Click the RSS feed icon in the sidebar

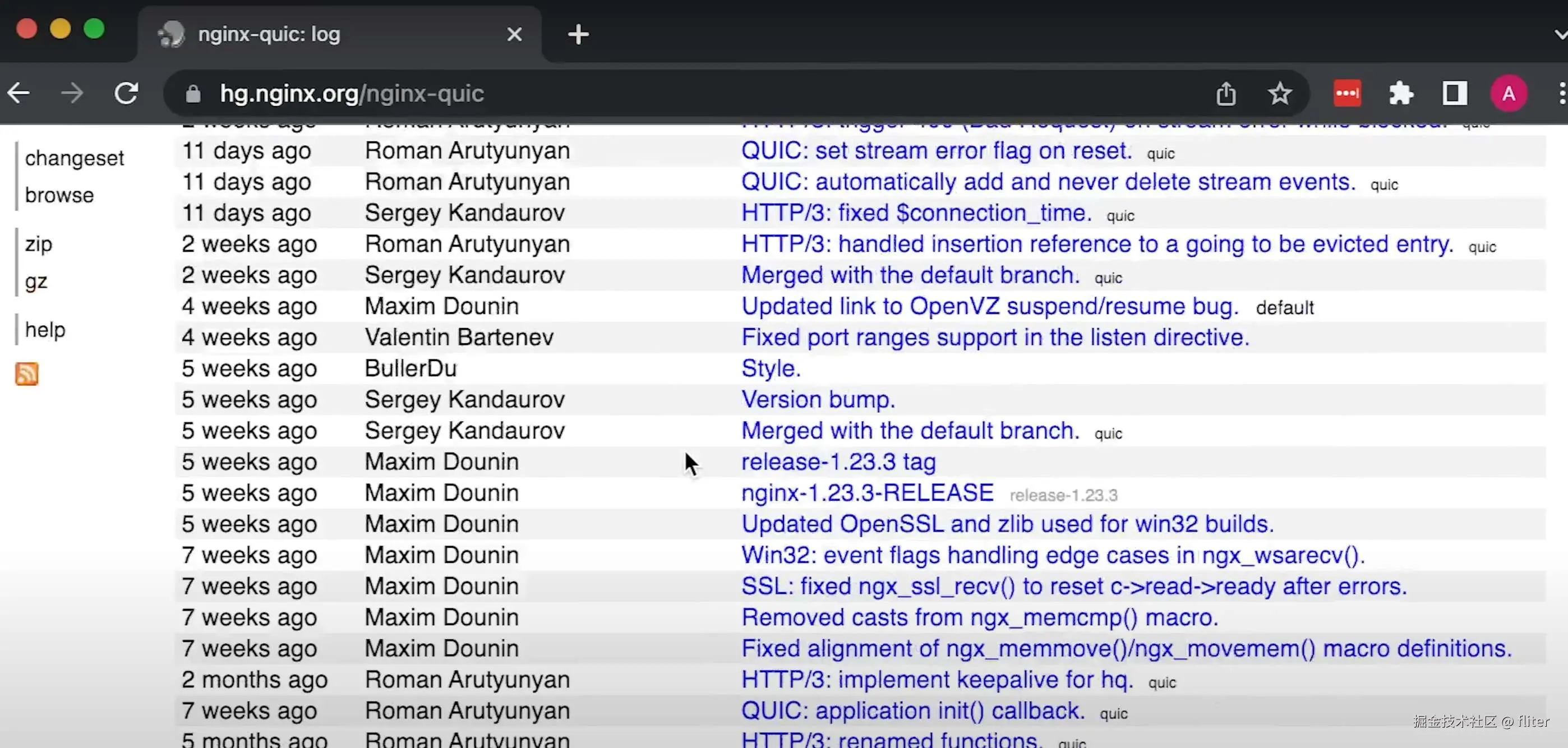click(27, 373)
